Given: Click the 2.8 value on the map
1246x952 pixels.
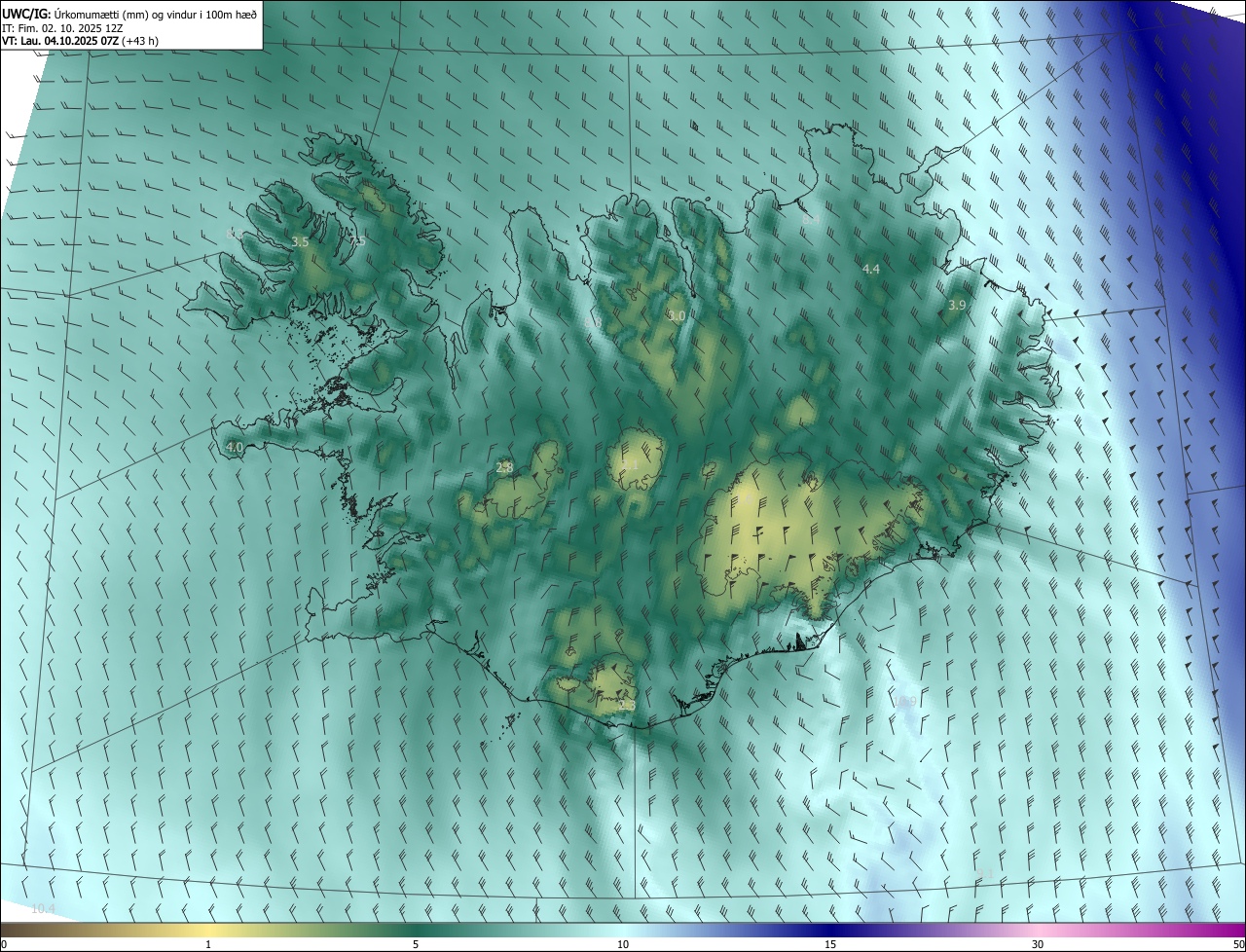Looking at the screenshot, I should 504,467.
